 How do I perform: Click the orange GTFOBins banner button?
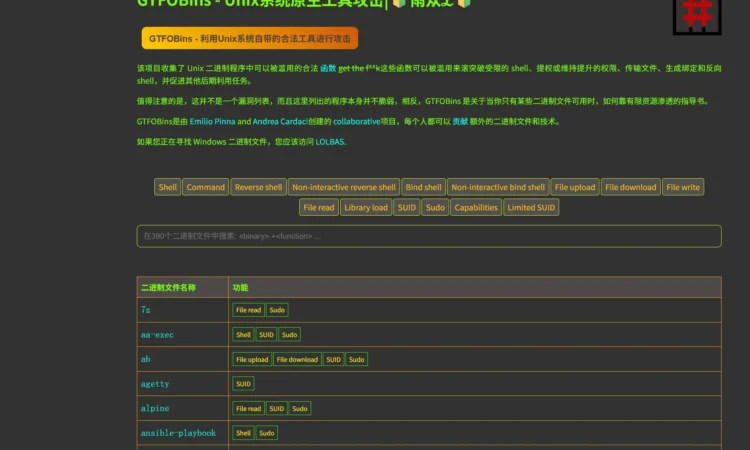[x=250, y=38]
